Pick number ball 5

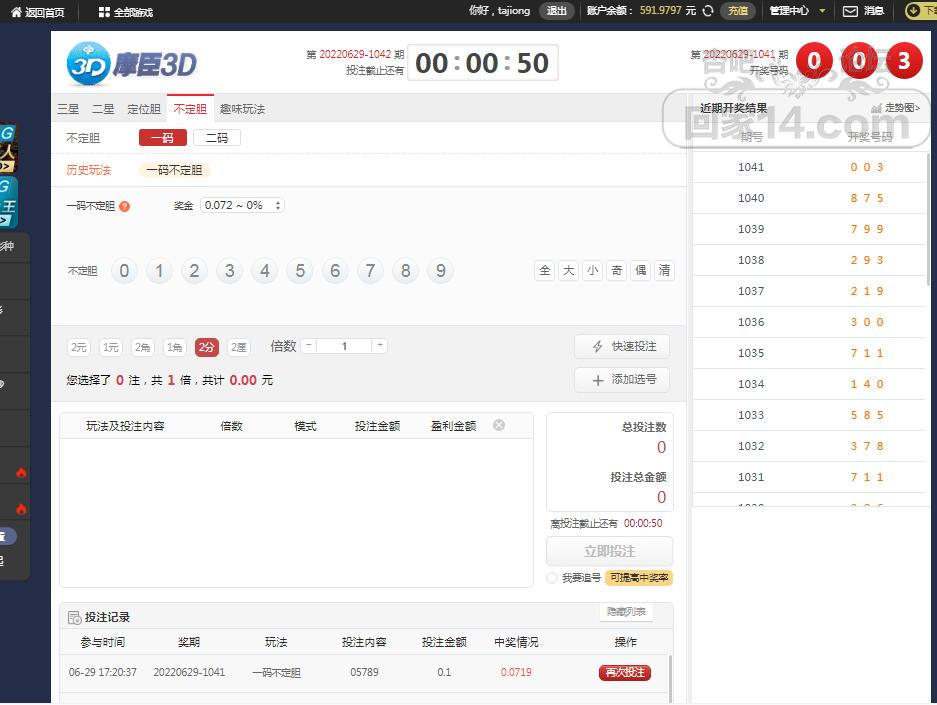pyautogui.click(x=300, y=271)
